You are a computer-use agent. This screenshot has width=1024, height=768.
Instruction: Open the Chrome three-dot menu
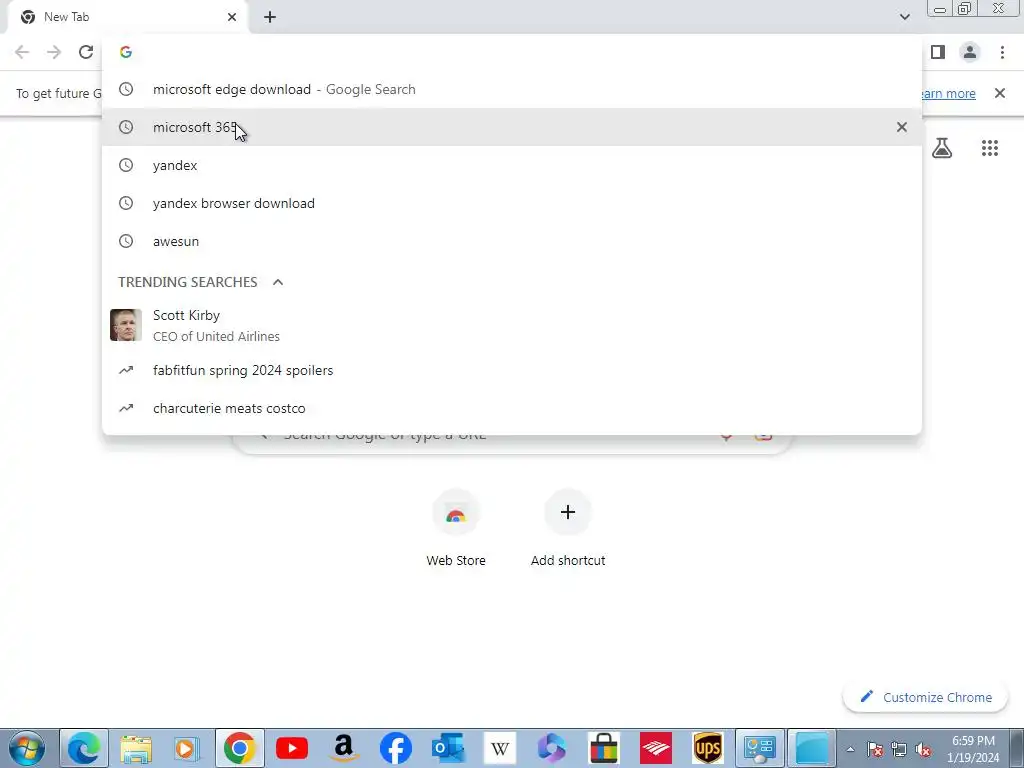tap(1002, 52)
